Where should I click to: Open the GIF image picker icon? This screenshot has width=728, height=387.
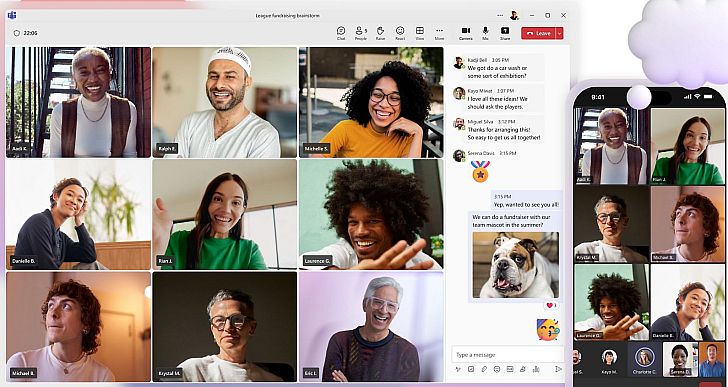pos(510,369)
